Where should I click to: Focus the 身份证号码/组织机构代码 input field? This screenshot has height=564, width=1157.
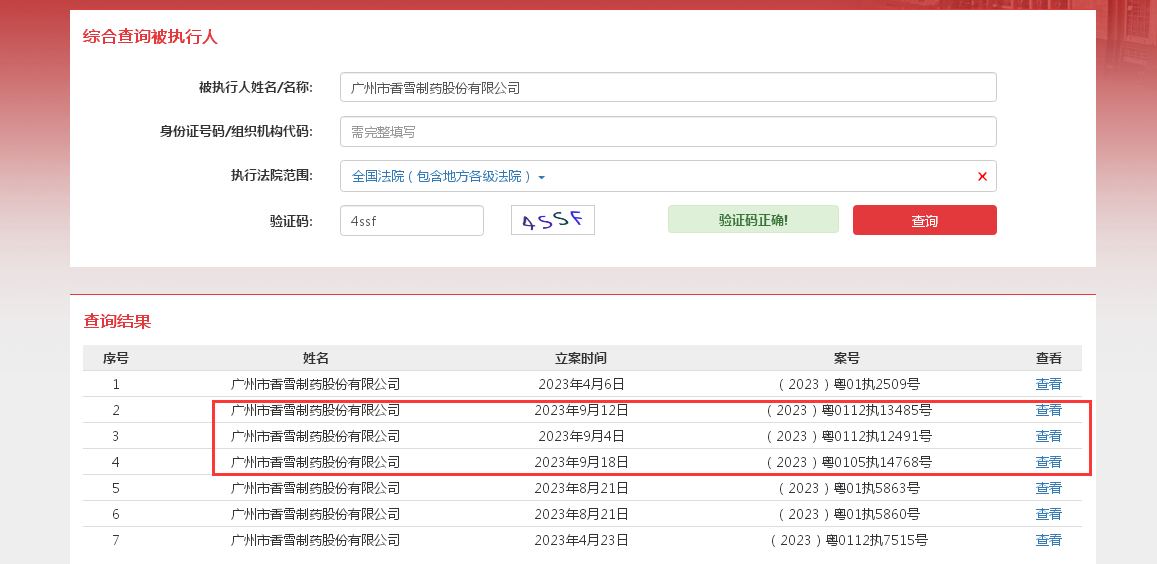point(668,131)
